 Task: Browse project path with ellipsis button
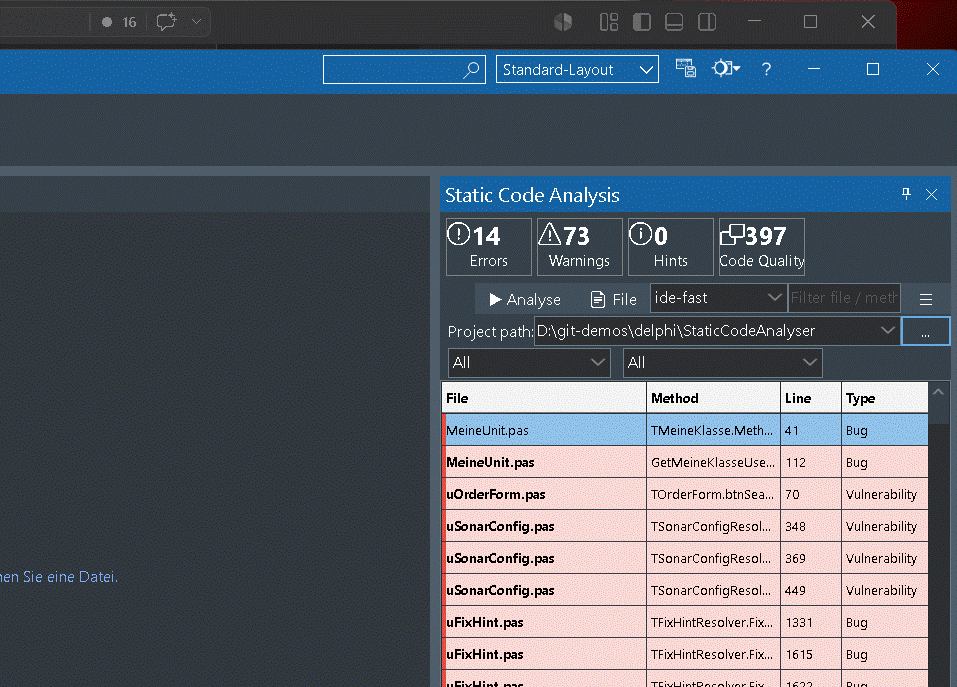click(925, 331)
